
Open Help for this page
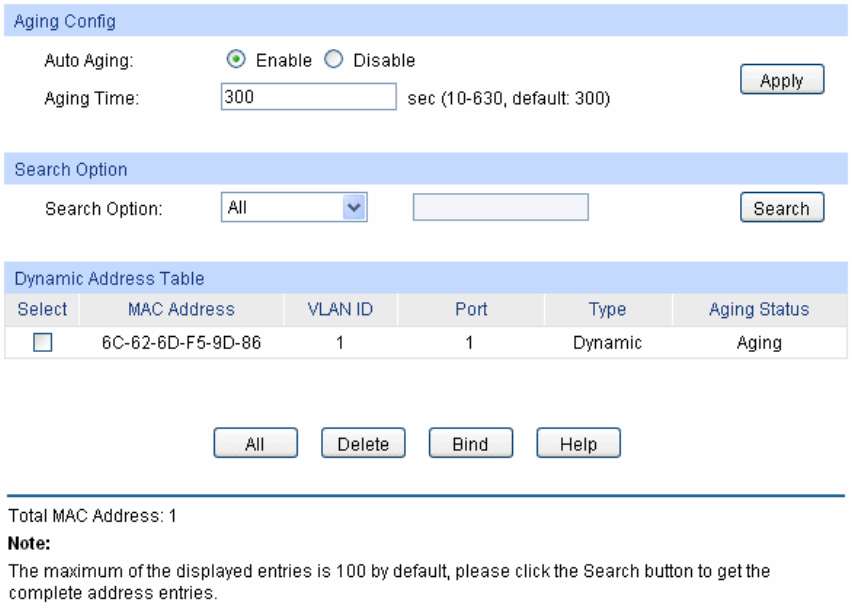click(578, 444)
